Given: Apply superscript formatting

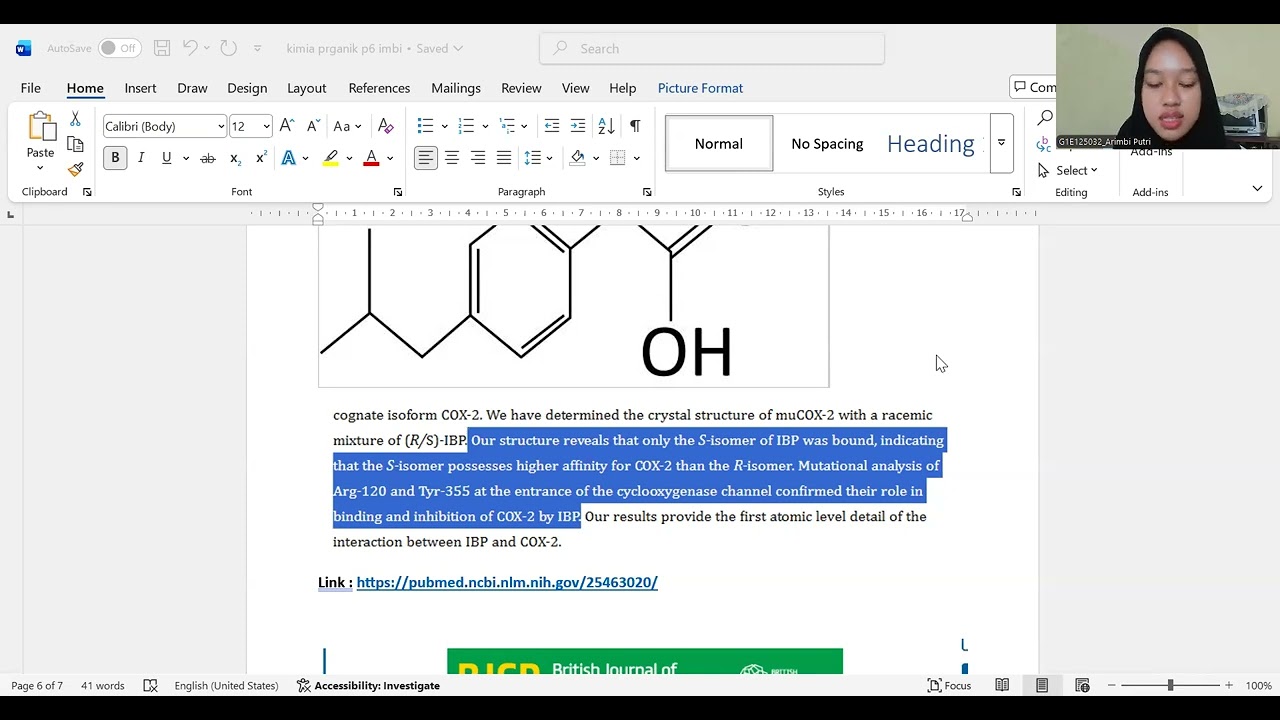Looking at the screenshot, I should pos(261,158).
